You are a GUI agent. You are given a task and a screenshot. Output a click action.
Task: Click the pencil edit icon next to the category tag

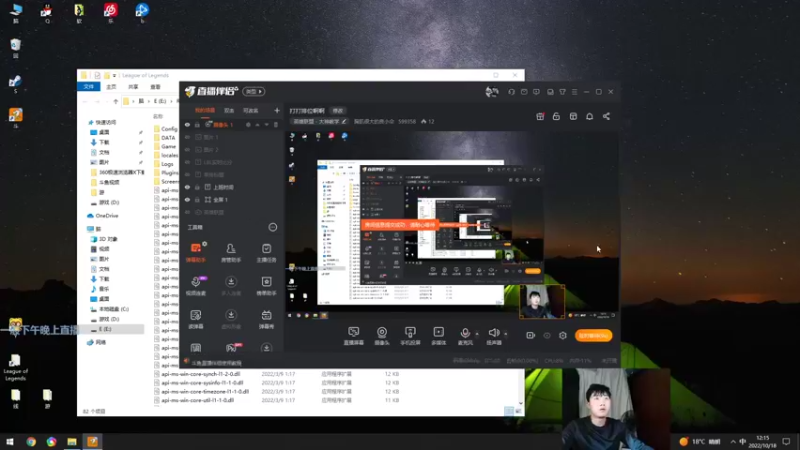pyautogui.click(x=344, y=121)
